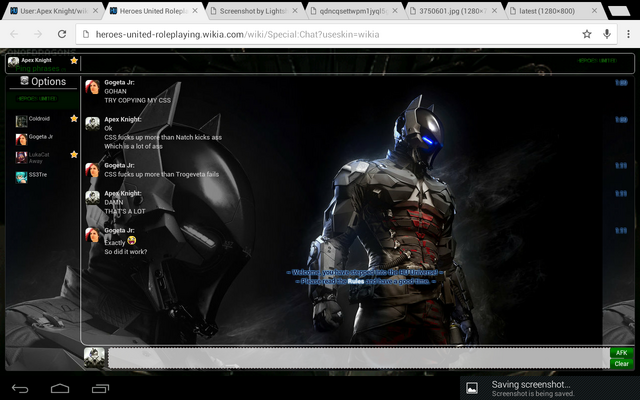The image size is (640, 400).
Task: Click the avatar next to the message box
Action: (x=94, y=358)
